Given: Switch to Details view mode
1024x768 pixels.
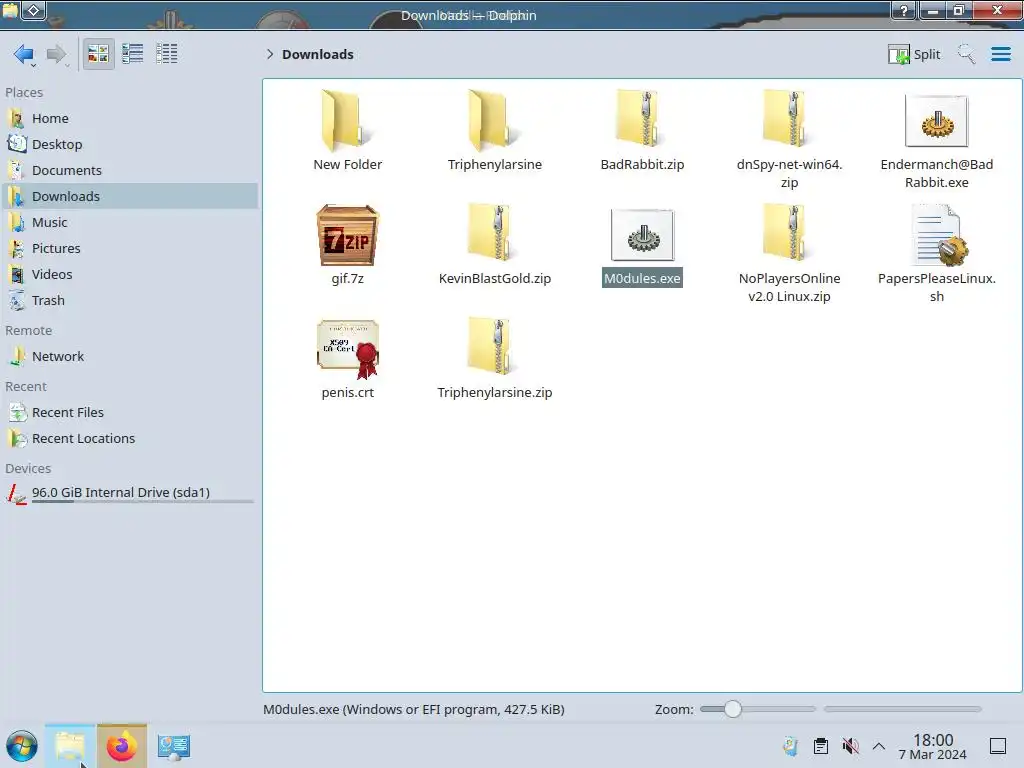Looking at the screenshot, I should pos(167,54).
